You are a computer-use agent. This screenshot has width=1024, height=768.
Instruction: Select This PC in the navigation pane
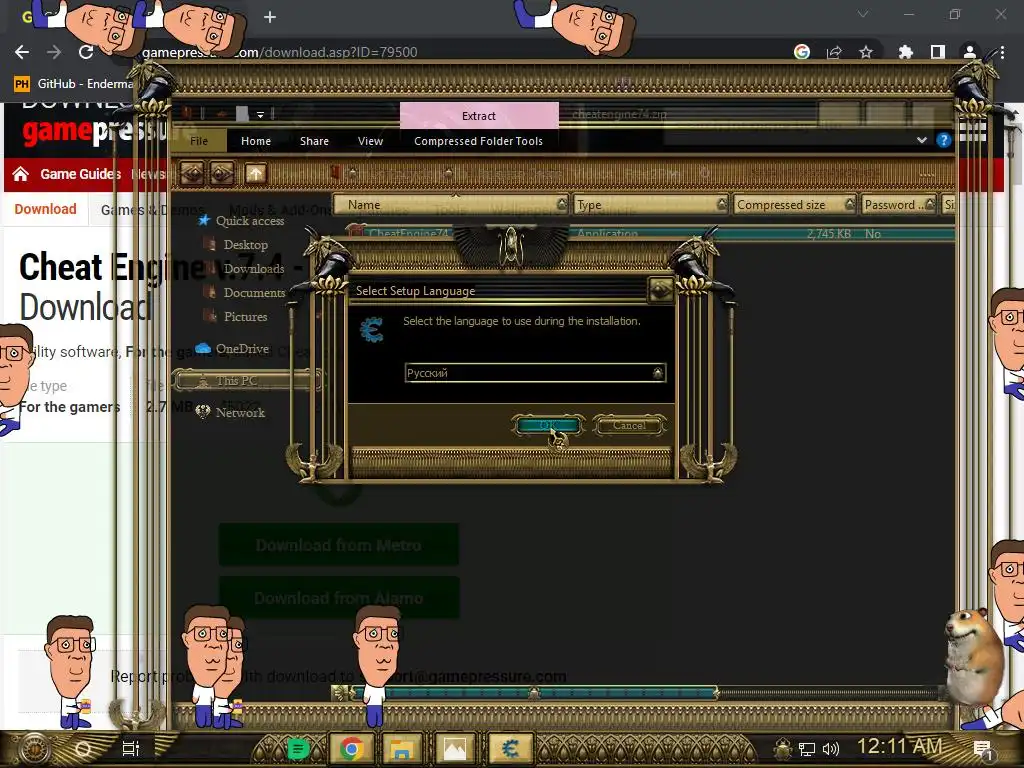246,380
